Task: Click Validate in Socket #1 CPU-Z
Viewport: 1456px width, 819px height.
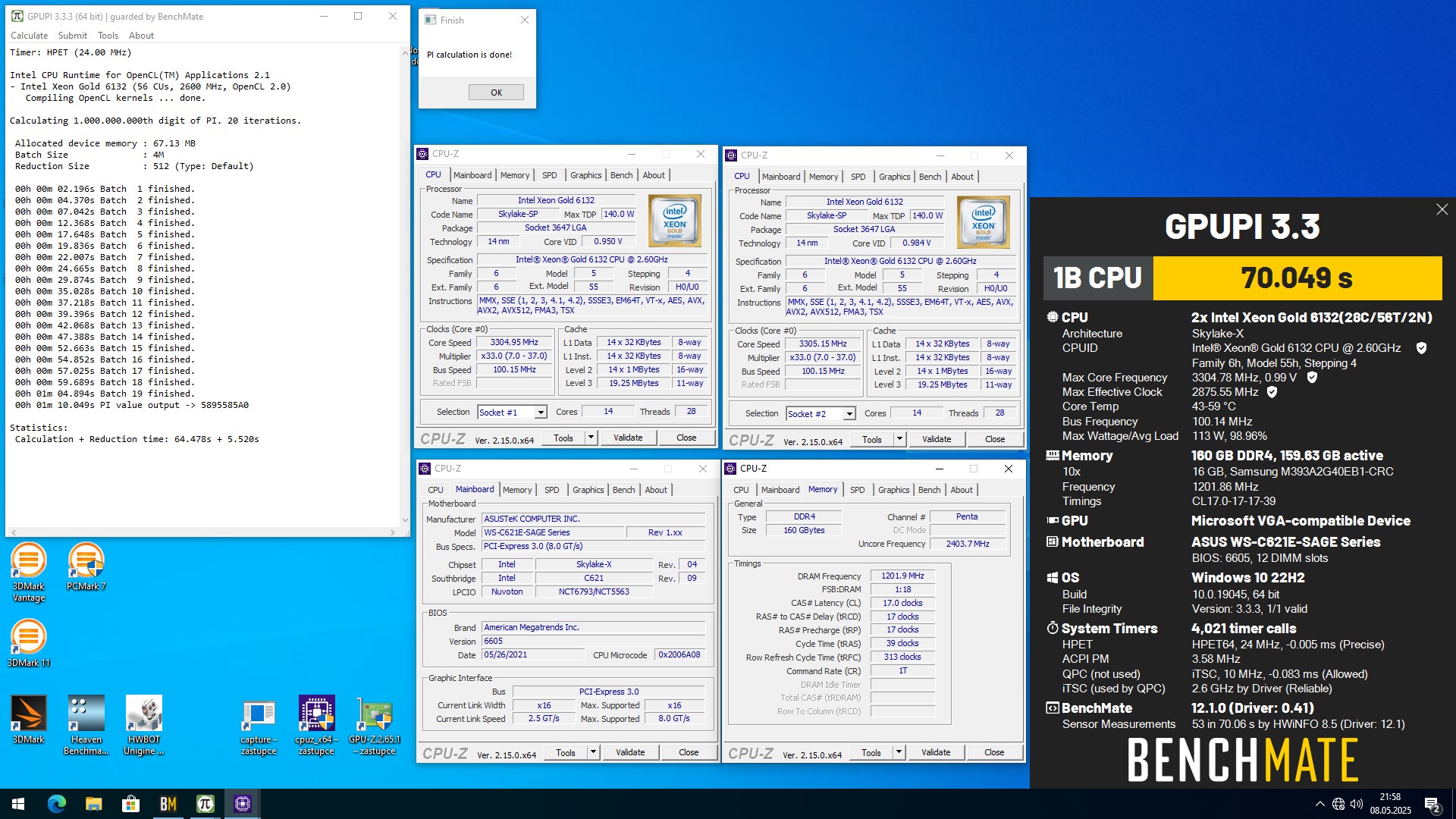Action: [628, 438]
